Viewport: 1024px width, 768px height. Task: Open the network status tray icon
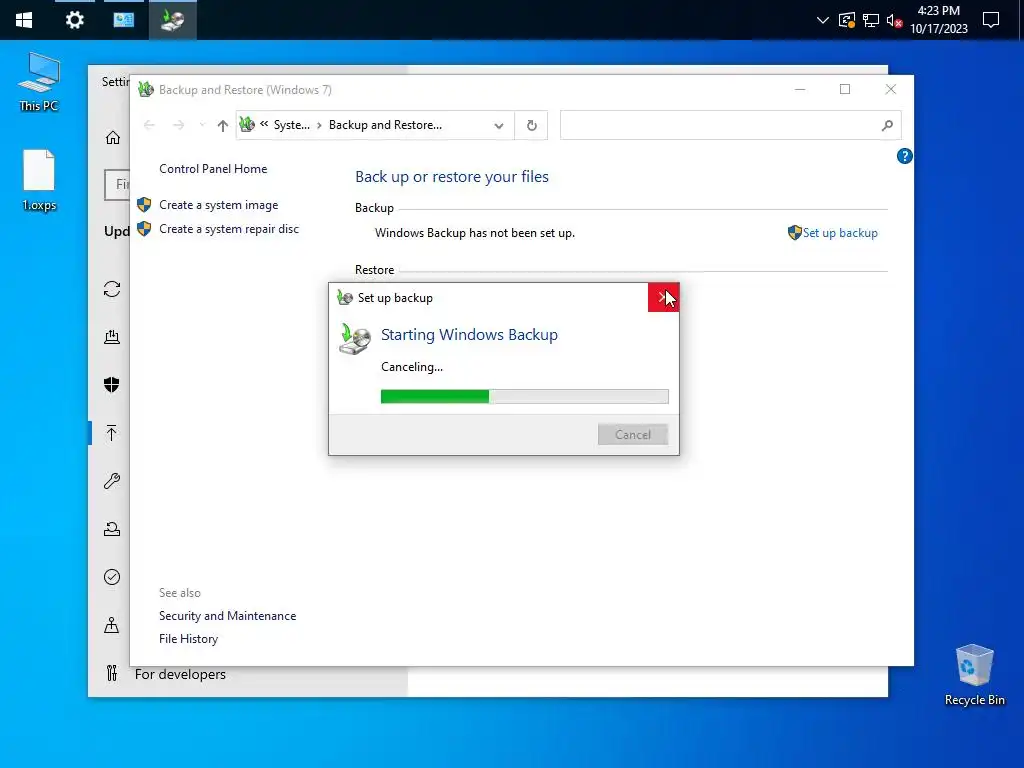pyautogui.click(x=871, y=20)
